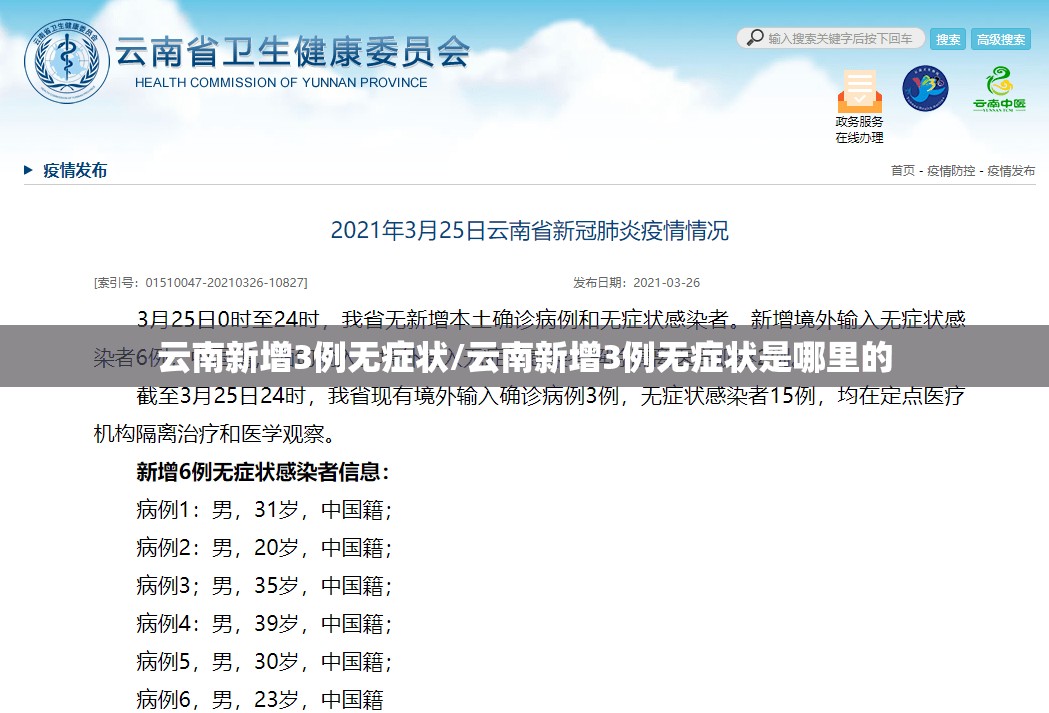The image size is (1049, 713).
Task: Click HEALTH COMMISSION OF YUNNAN PROVINCE text
Action: click(281, 82)
